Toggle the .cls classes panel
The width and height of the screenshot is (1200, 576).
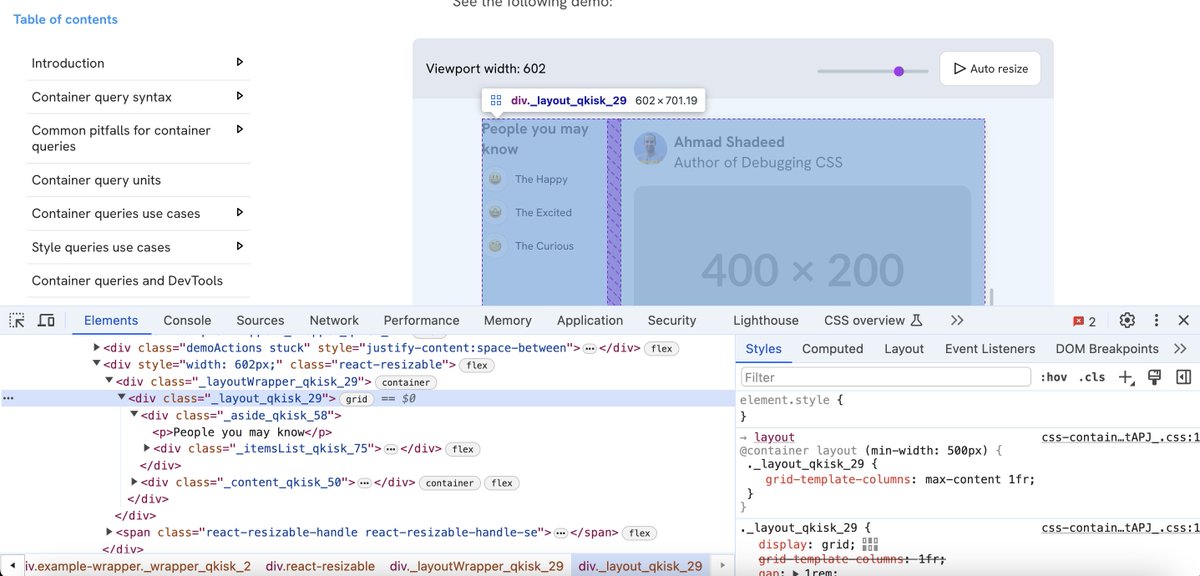[1093, 377]
